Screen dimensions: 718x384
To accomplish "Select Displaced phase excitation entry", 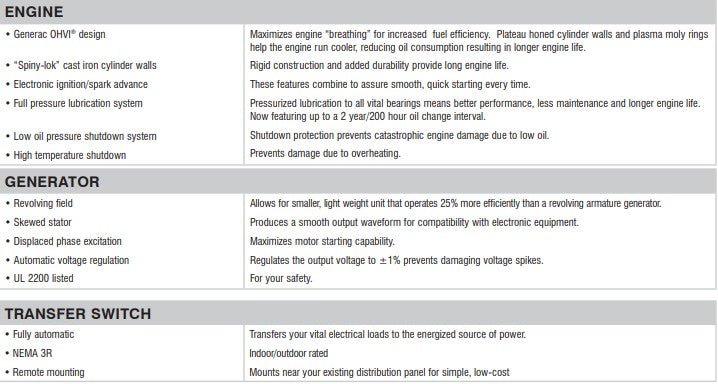I will pyautogui.click(x=67, y=241).
